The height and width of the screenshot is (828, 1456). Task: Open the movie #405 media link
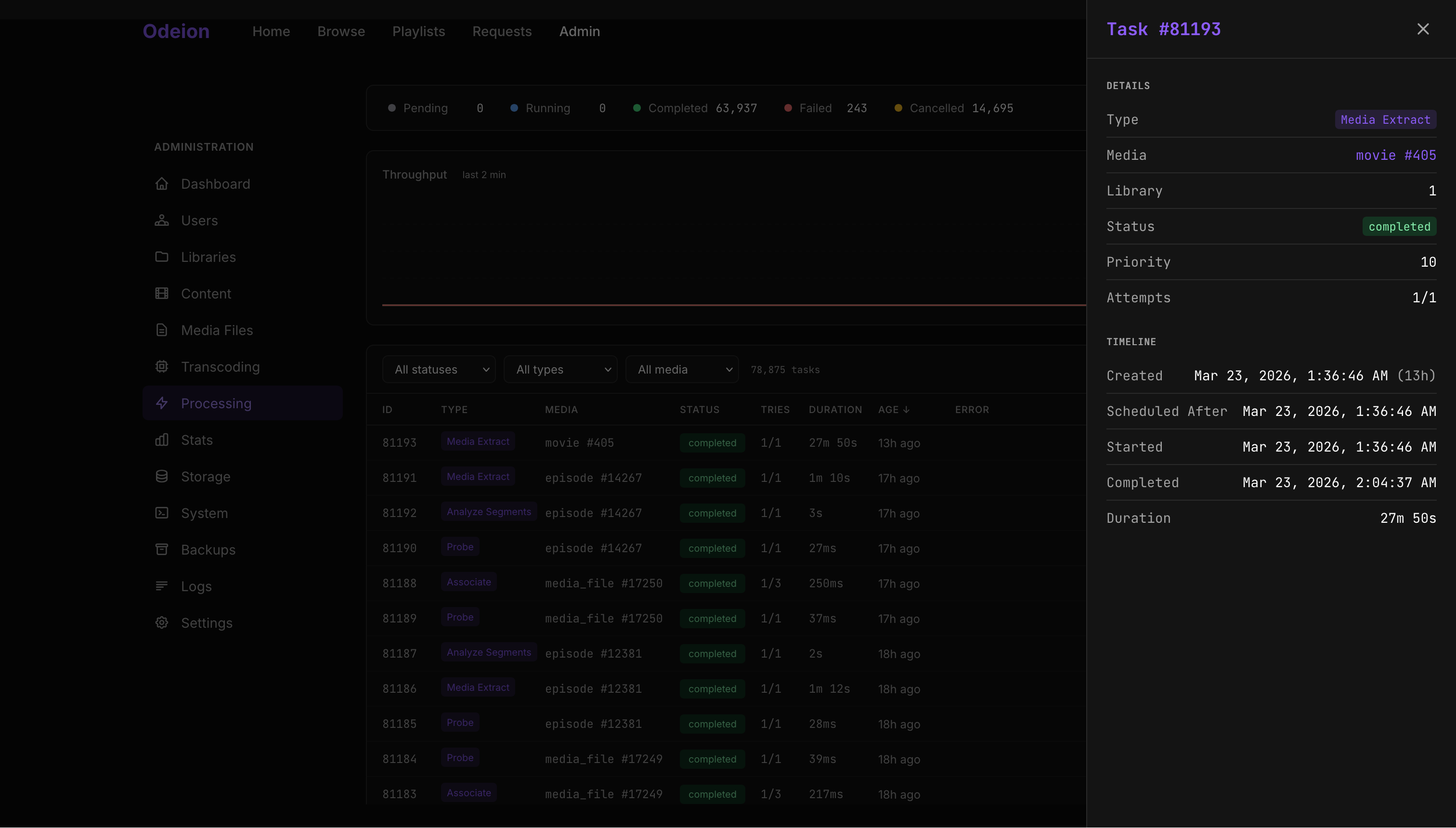click(1396, 155)
